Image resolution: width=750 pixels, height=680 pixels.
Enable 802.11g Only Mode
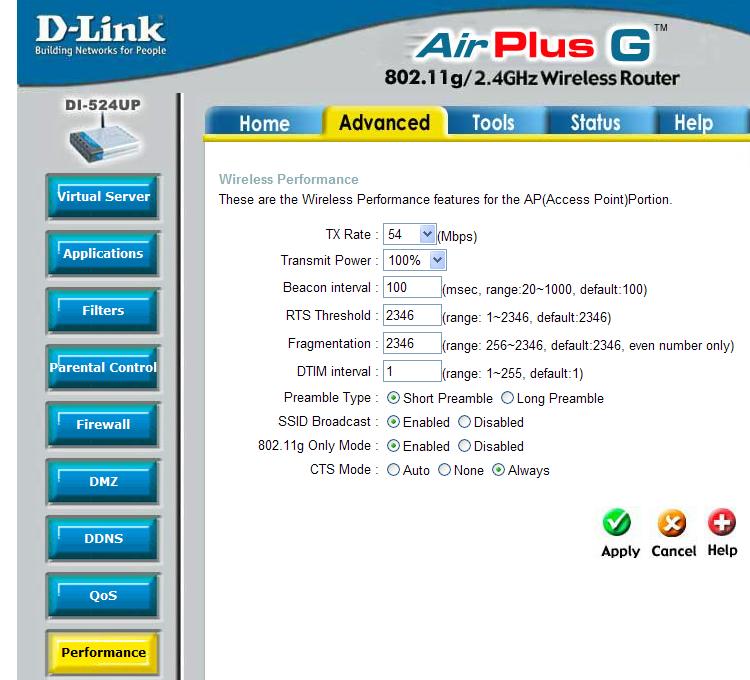pos(393,446)
